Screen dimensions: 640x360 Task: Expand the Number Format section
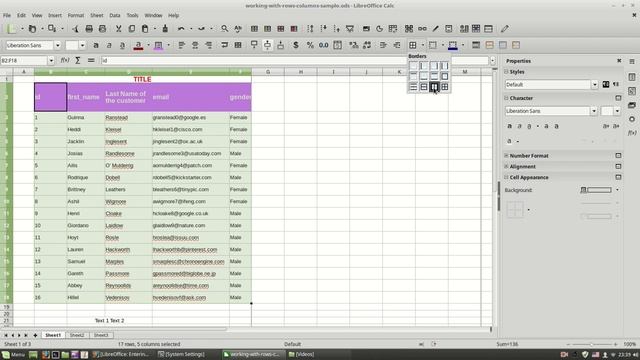tap(506, 156)
